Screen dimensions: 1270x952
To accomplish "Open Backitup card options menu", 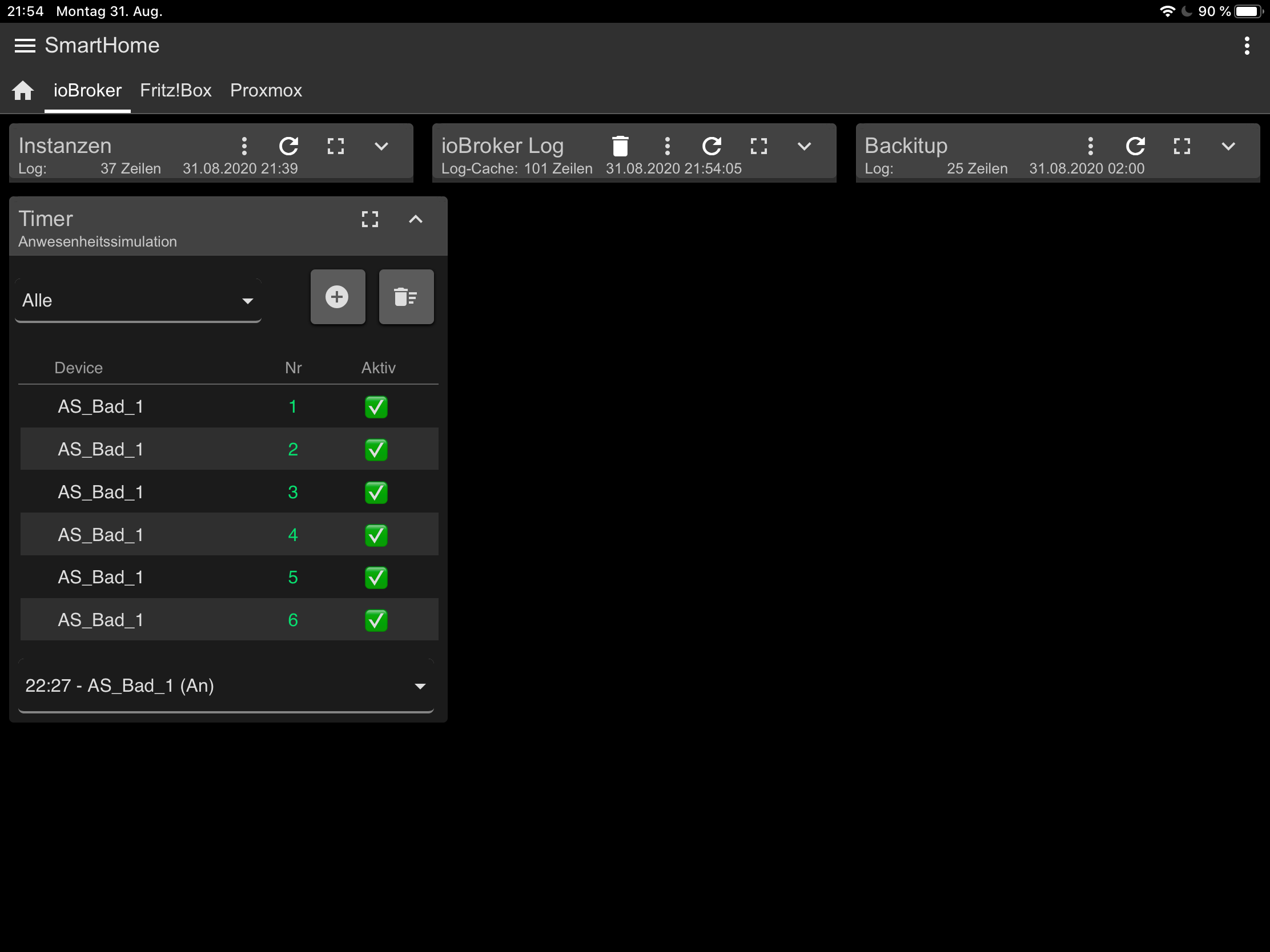I will pyautogui.click(x=1090, y=146).
